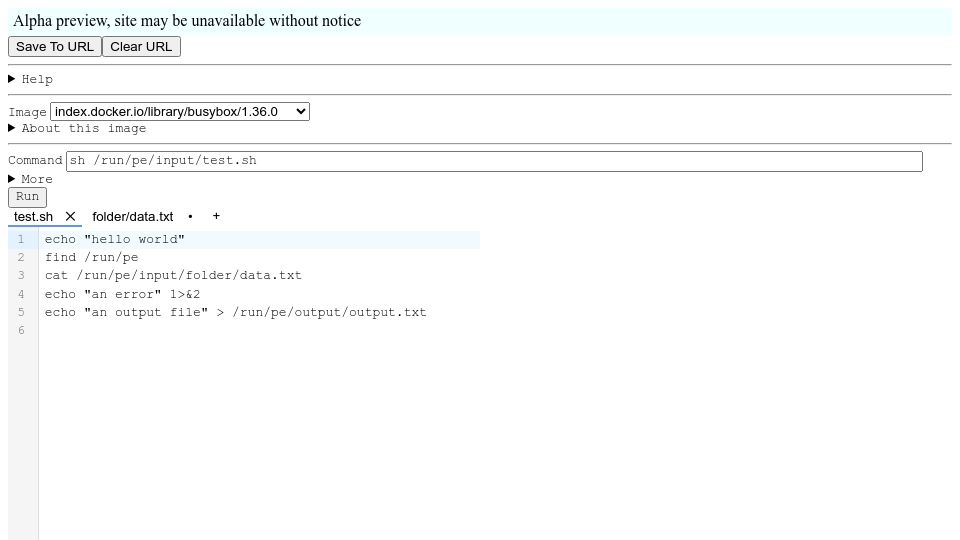Click line echo "an error" 1>&2

tap(122, 294)
